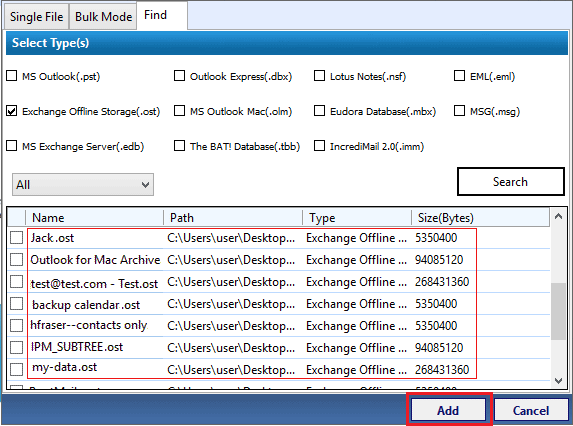Screen dimensions: 573x426
Task: Click the scroll up arrow of results list
Action: tap(558, 216)
